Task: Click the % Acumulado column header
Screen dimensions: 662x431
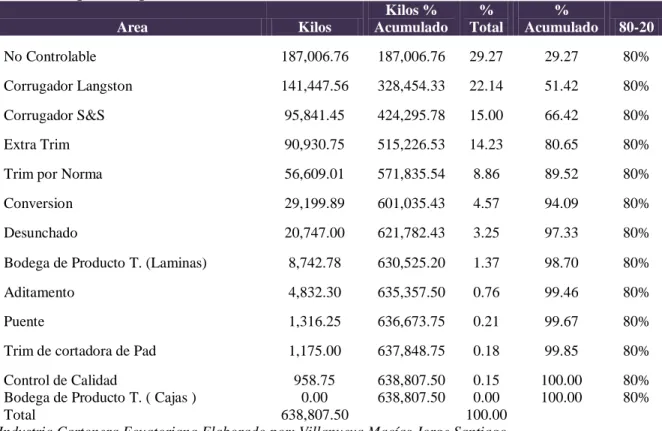Action: [x=561, y=19]
